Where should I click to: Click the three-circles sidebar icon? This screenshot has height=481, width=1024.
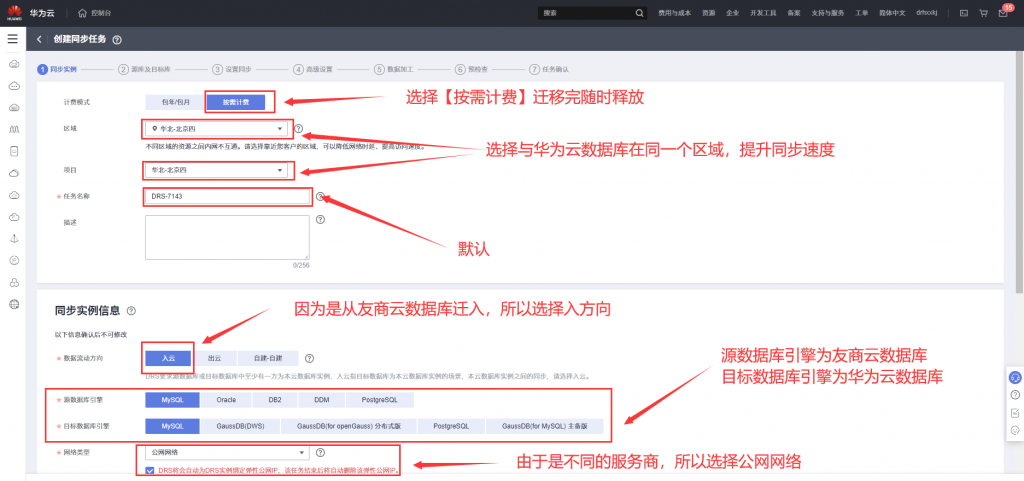click(x=14, y=283)
